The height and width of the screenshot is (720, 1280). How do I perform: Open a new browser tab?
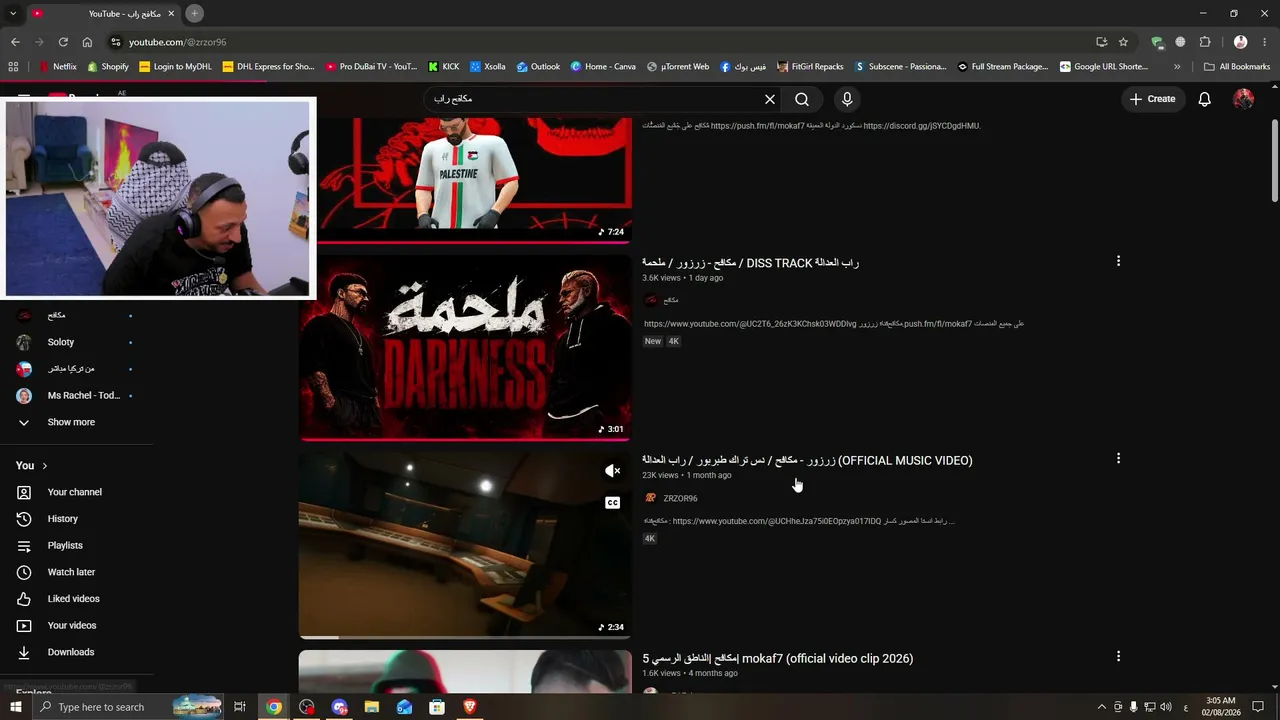[x=195, y=13]
